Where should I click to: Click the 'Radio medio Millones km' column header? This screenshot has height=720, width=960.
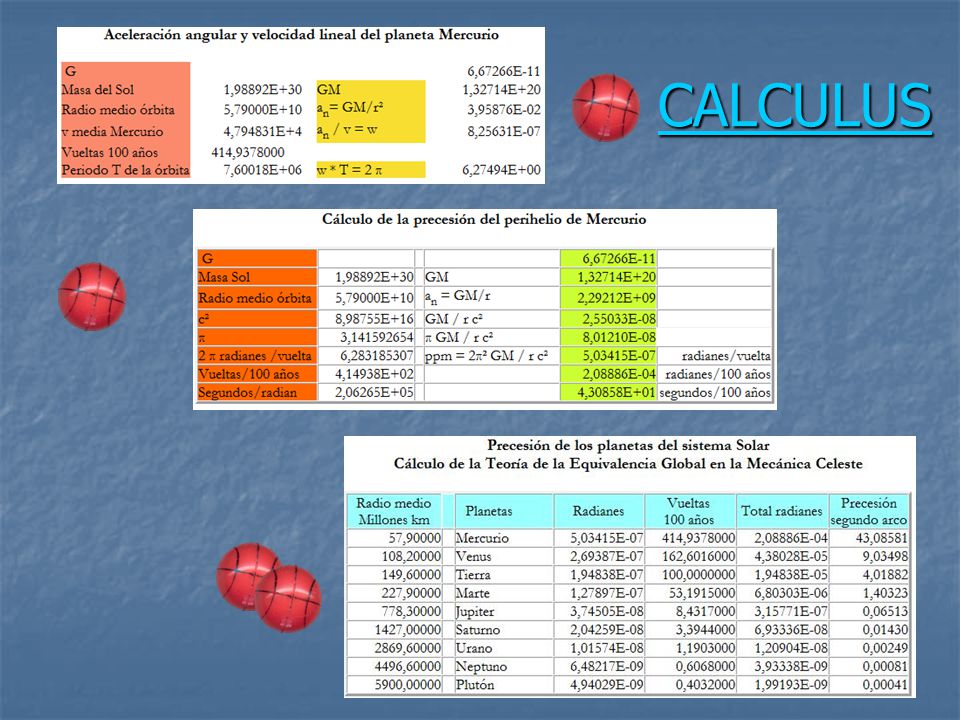(394, 511)
